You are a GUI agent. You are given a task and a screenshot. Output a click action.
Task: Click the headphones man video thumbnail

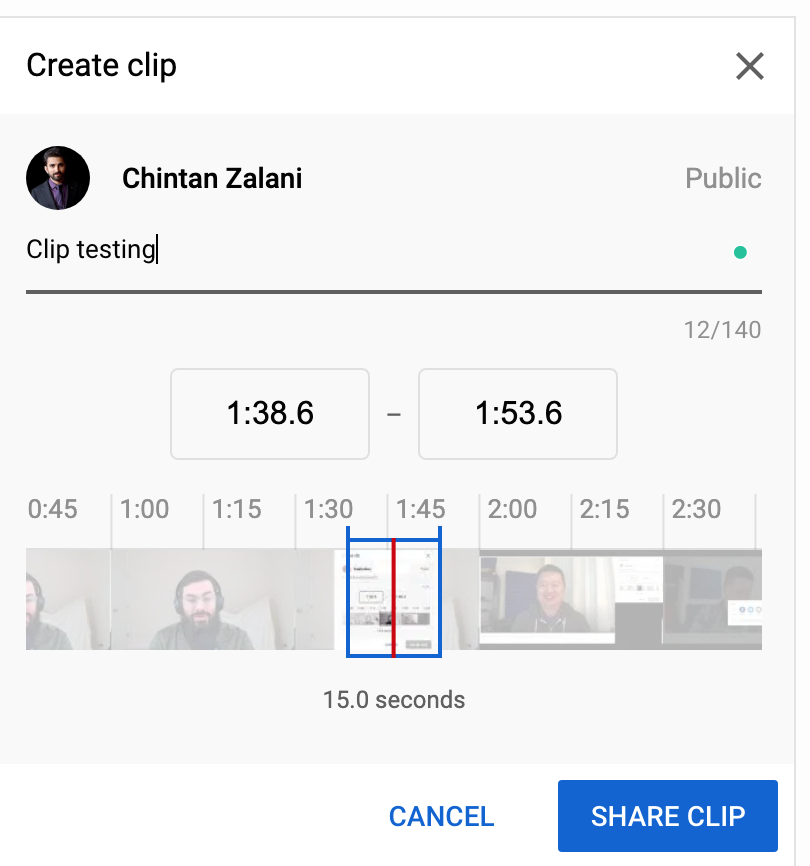coord(200,598)
